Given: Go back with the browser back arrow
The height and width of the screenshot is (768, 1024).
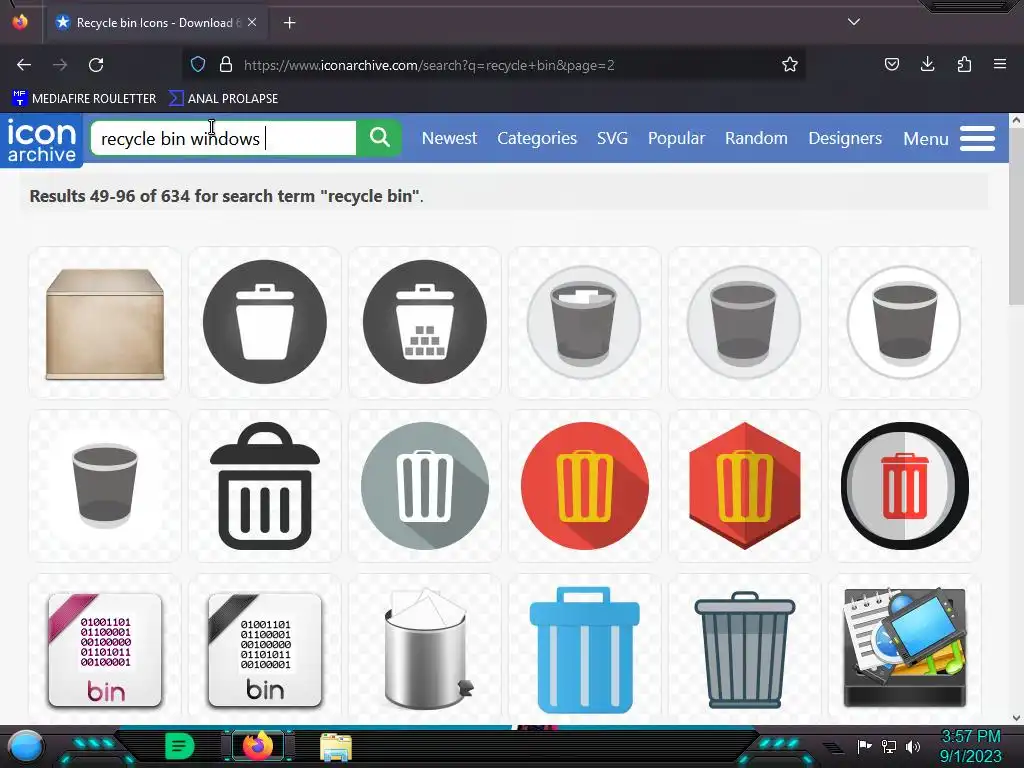Looking at the screenshot, I should coord(24,65).
